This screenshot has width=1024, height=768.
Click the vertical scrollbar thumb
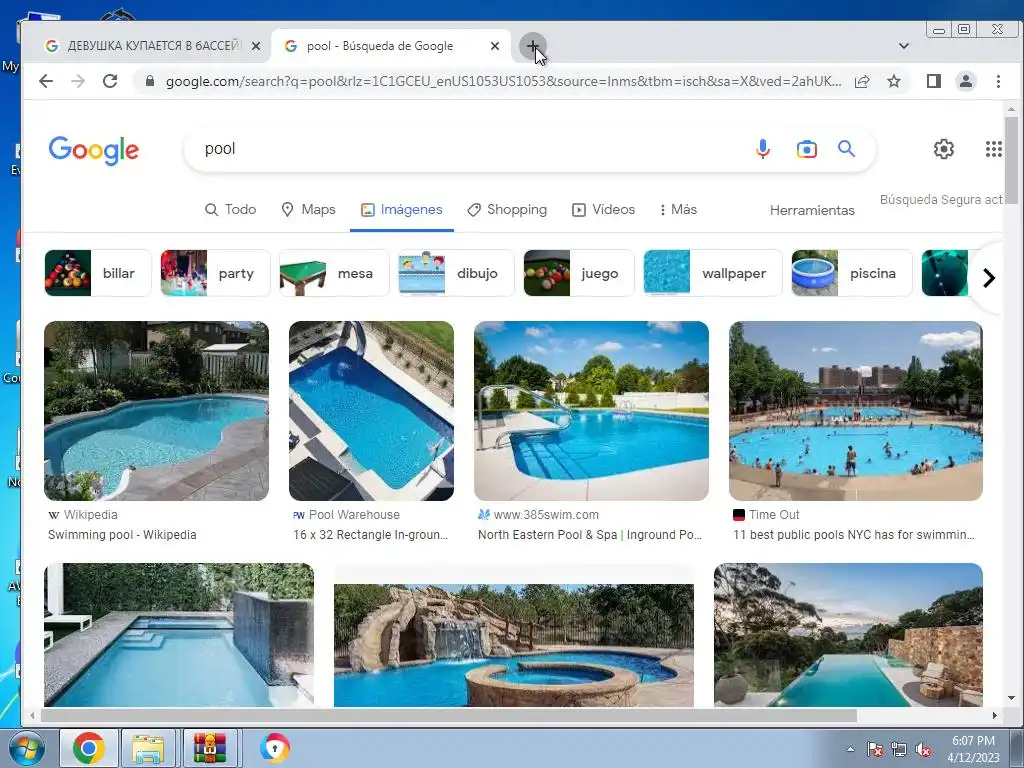[x=1011, y=161]
